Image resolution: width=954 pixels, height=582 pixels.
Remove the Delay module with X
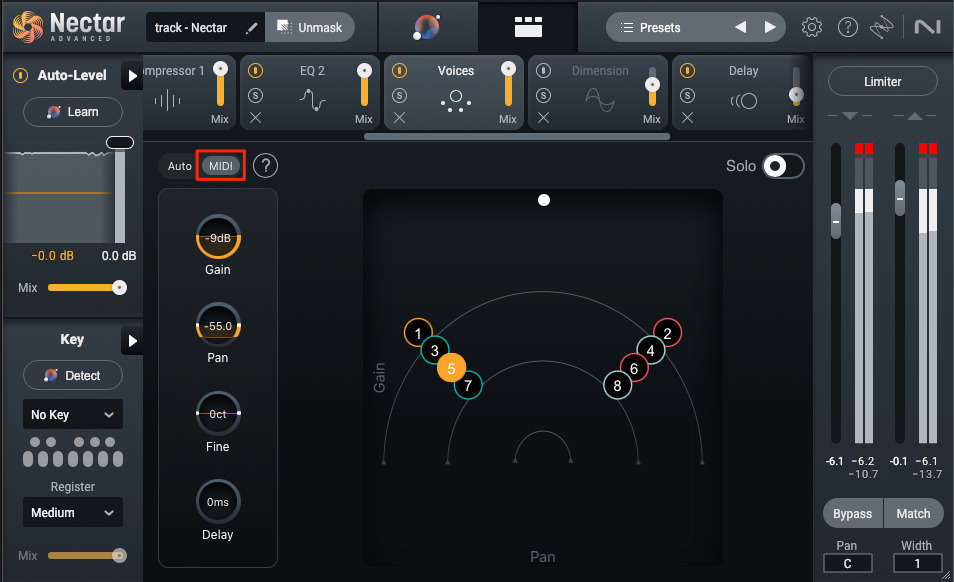click(x=688, y=118)
